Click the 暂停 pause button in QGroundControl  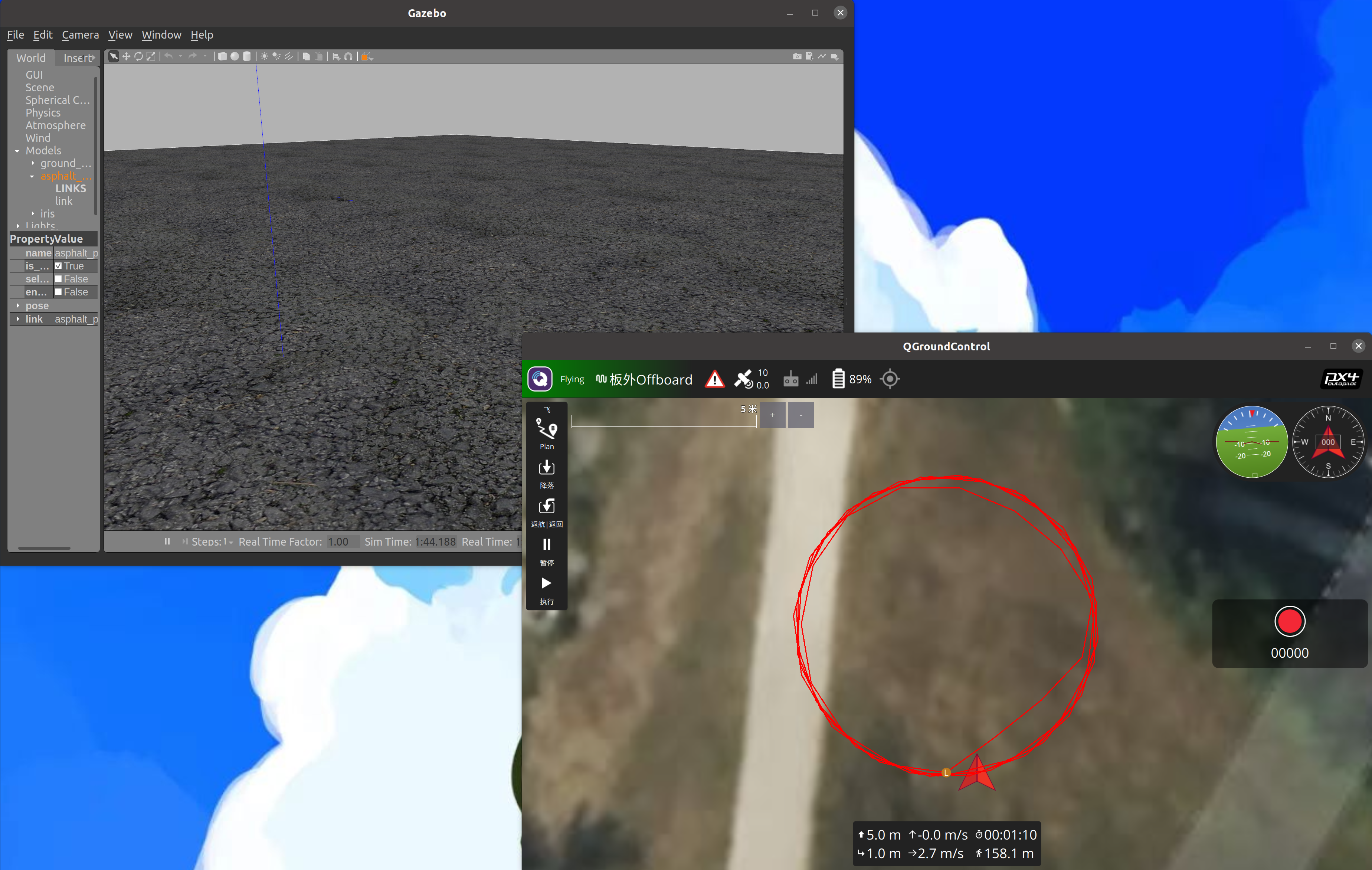(546, 552)
